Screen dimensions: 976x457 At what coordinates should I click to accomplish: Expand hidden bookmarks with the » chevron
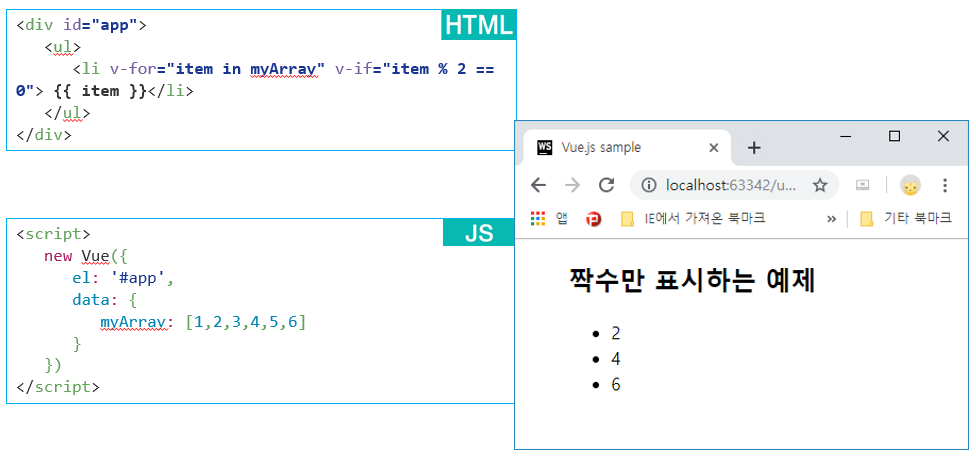coord(832,219)
